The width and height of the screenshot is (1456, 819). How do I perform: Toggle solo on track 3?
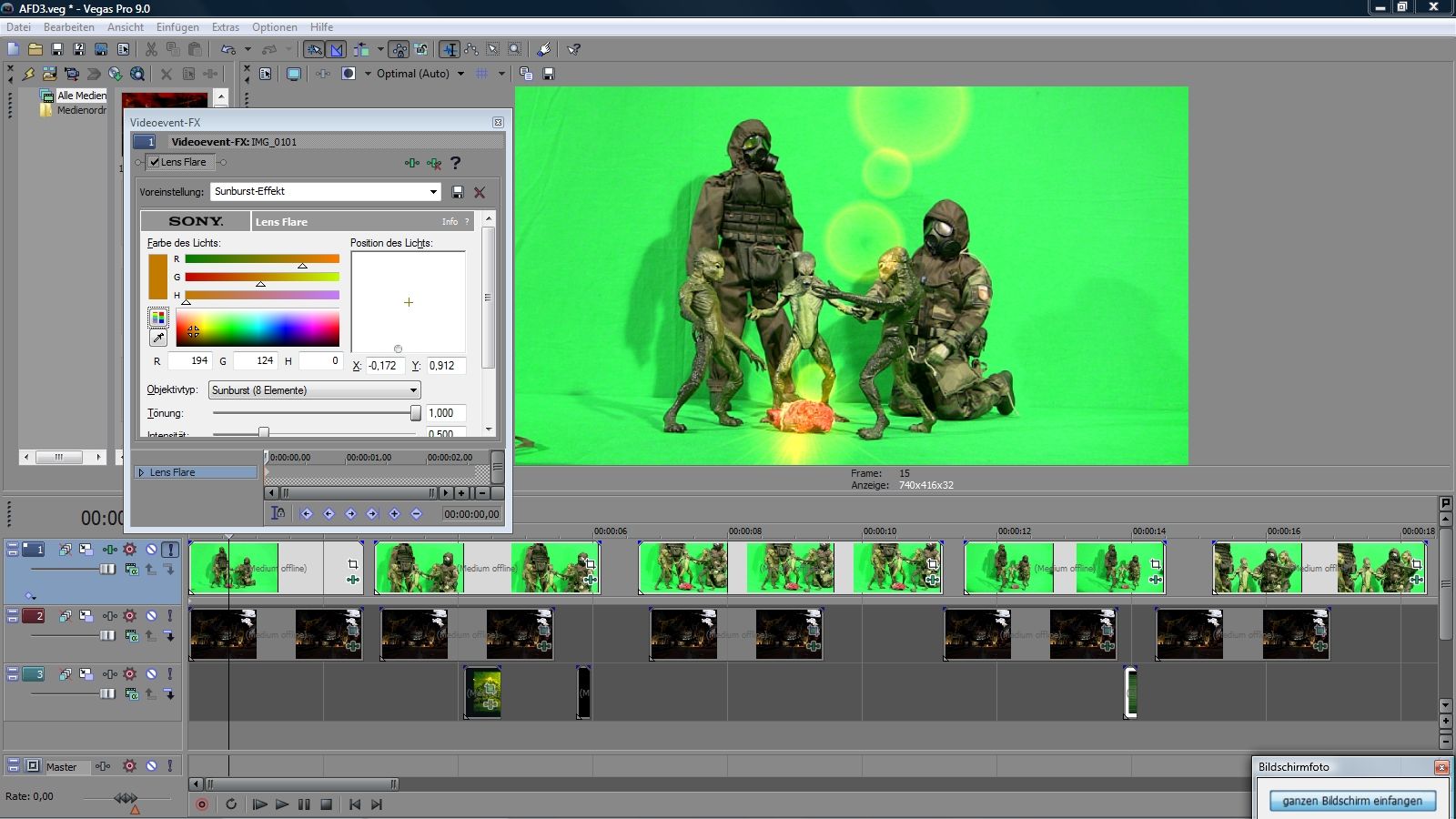point(169,674)
